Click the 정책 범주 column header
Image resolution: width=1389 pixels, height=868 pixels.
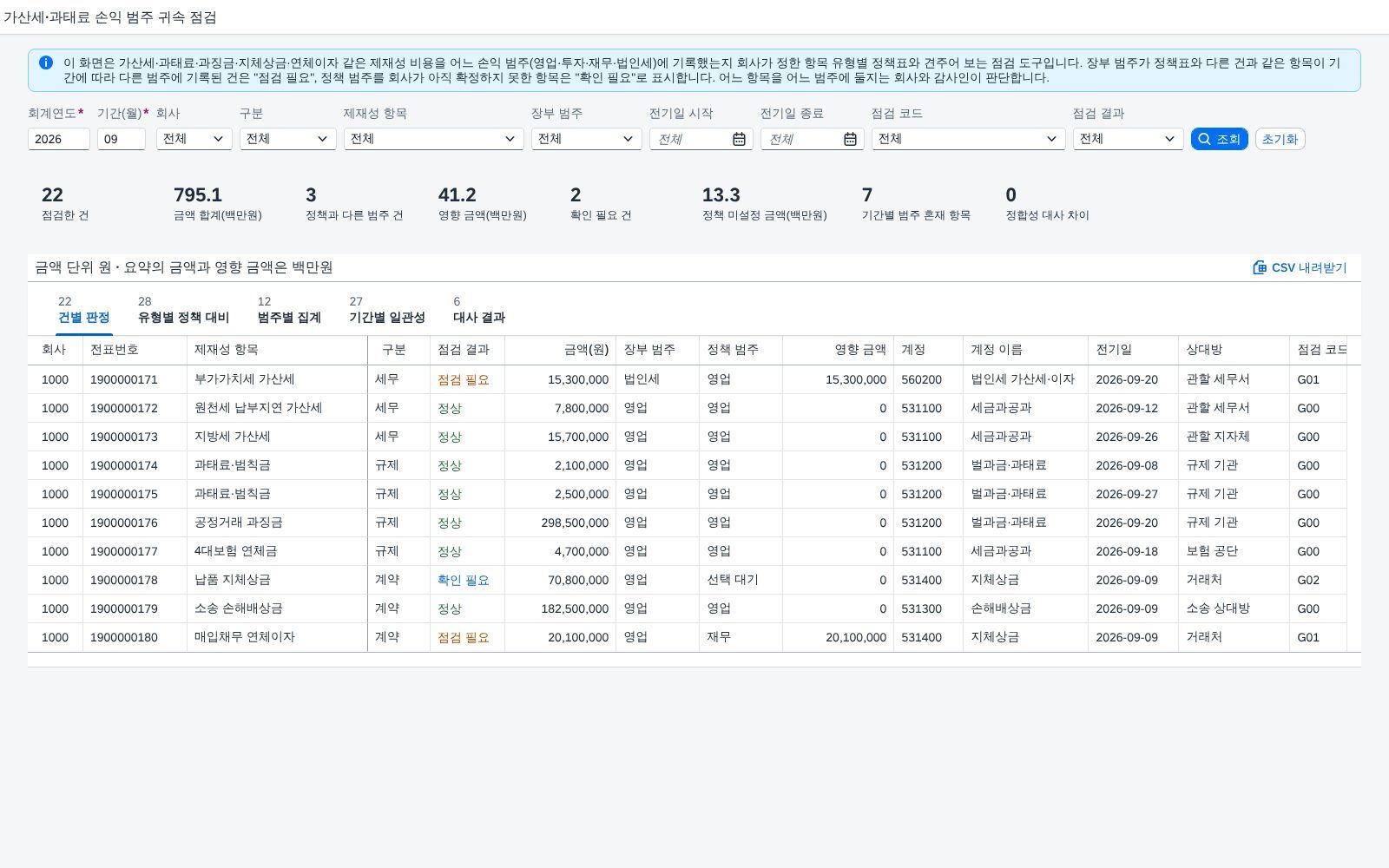(741, 350)
